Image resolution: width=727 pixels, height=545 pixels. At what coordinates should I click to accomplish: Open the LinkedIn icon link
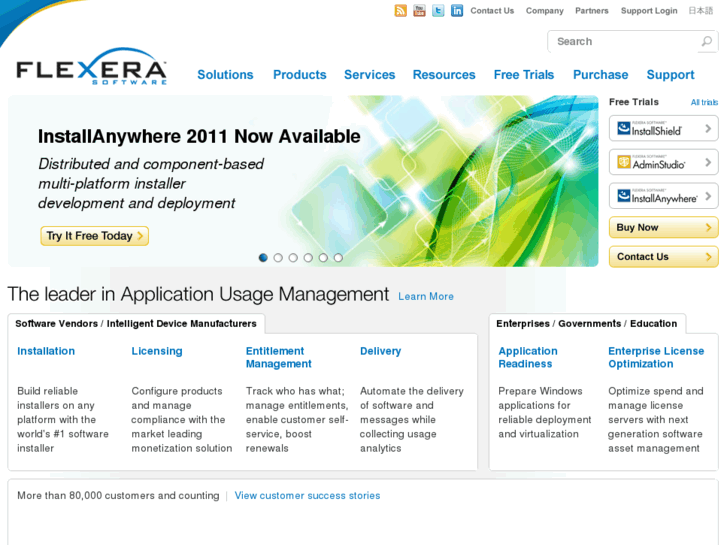point(457,10)
